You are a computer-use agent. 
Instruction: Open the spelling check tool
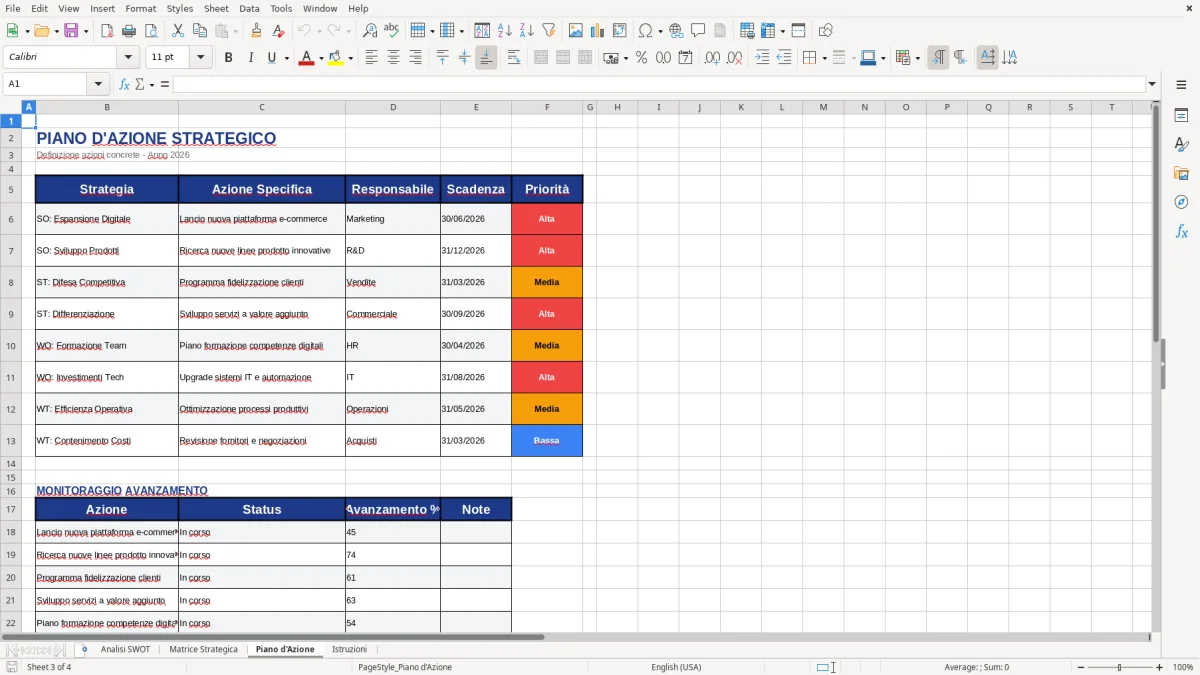click(390, 29)
